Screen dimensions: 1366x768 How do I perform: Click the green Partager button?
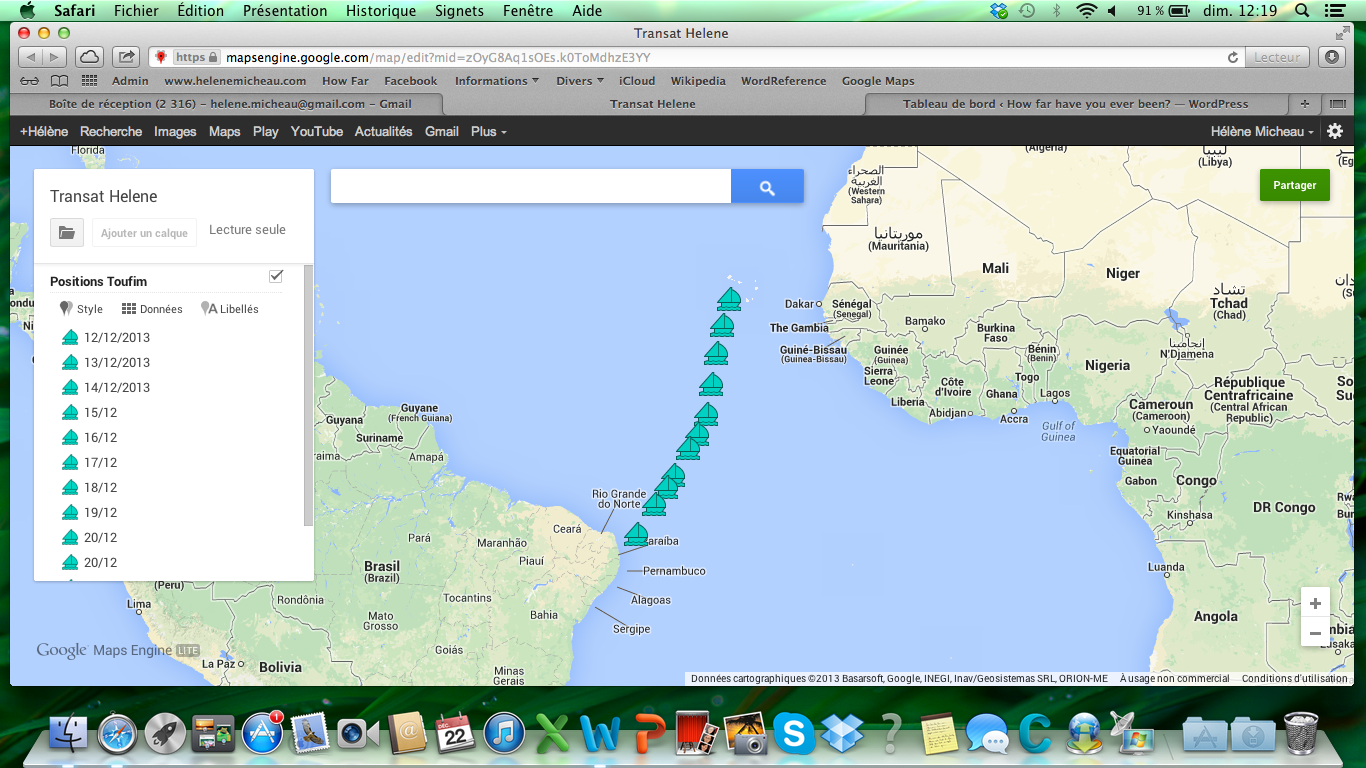(x=1295, y=185)
